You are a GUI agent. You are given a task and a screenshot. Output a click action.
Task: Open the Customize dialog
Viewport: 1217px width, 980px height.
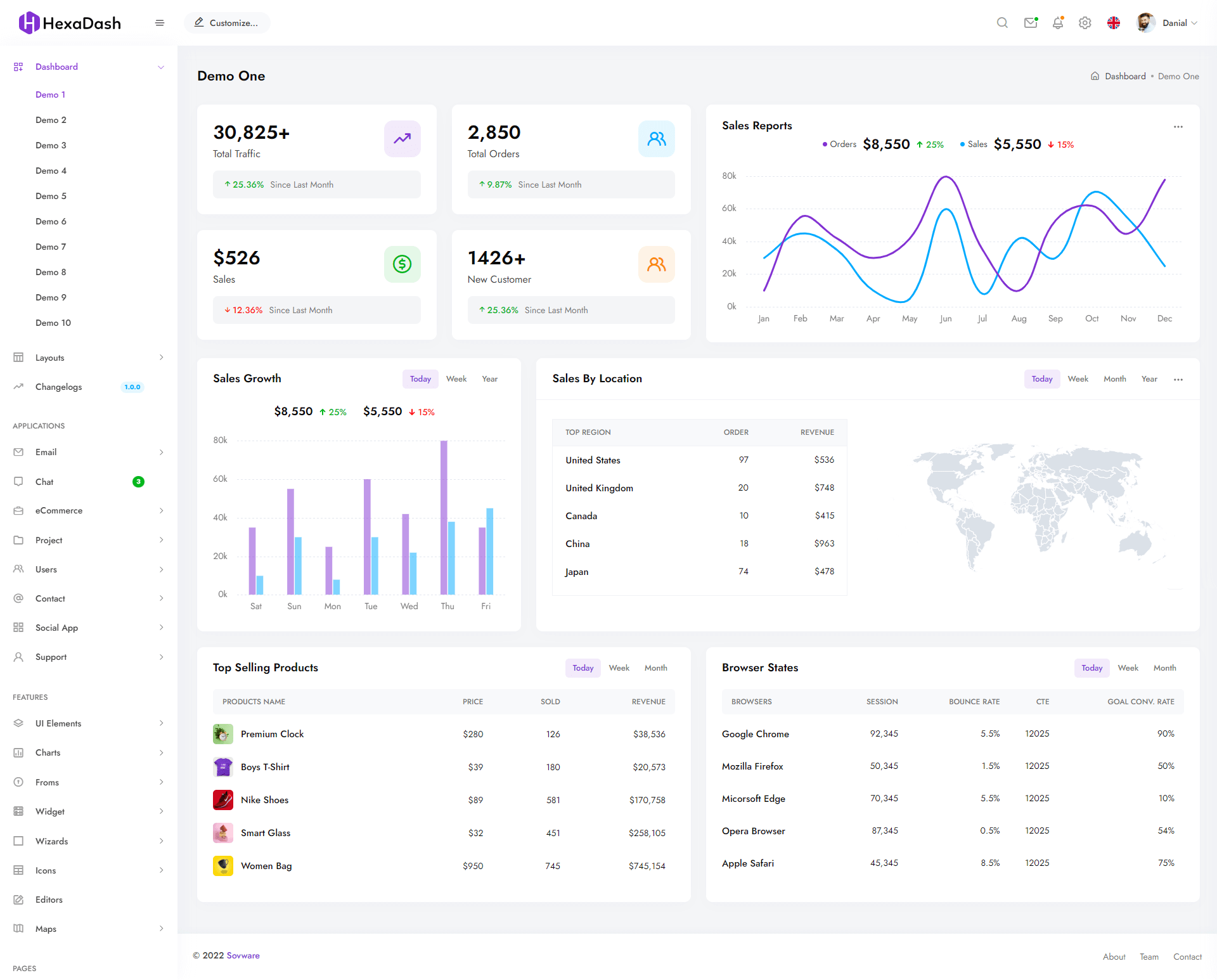(227, 23)
